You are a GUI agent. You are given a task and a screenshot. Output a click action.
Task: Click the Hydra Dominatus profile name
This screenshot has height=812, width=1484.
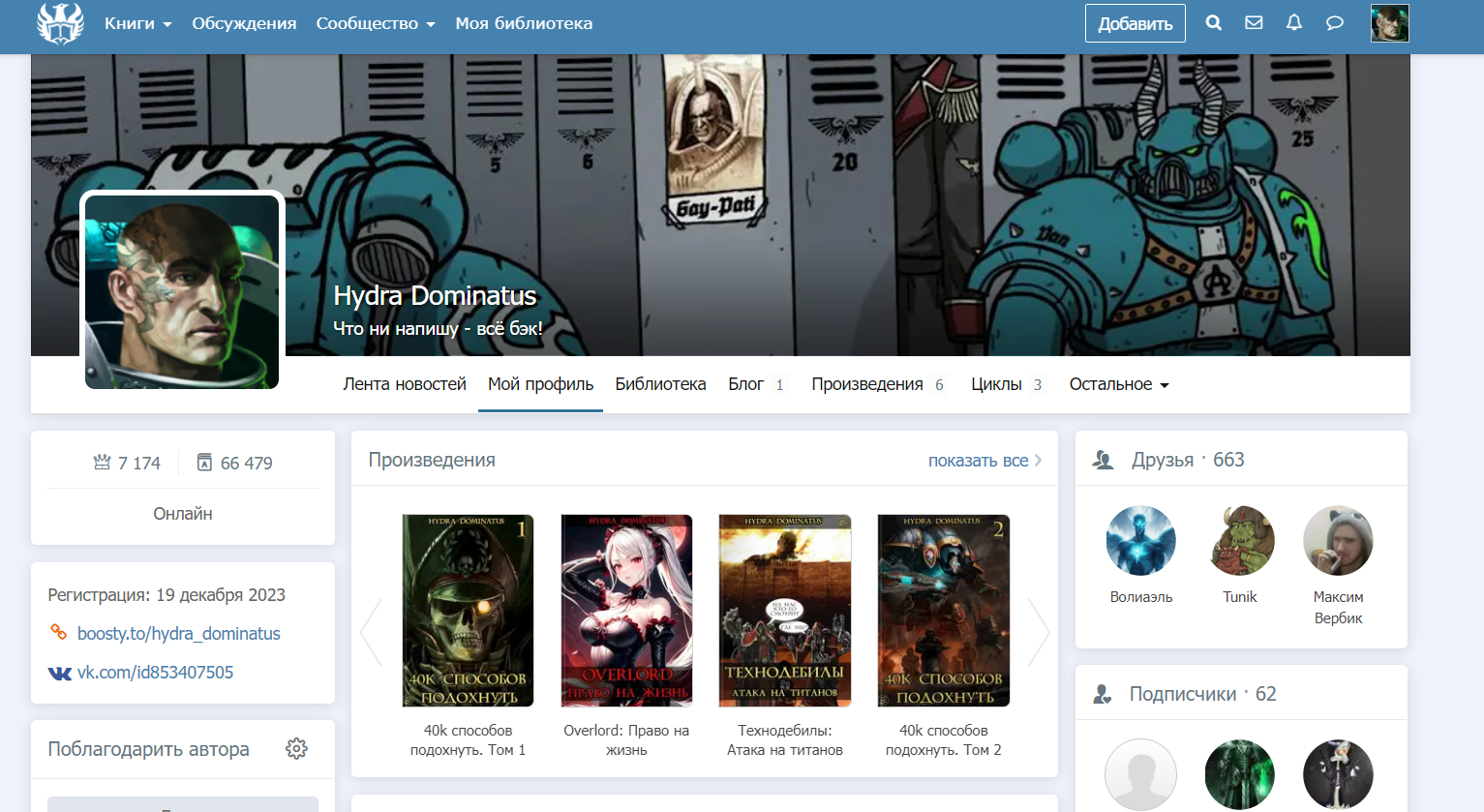pos(435,295)
